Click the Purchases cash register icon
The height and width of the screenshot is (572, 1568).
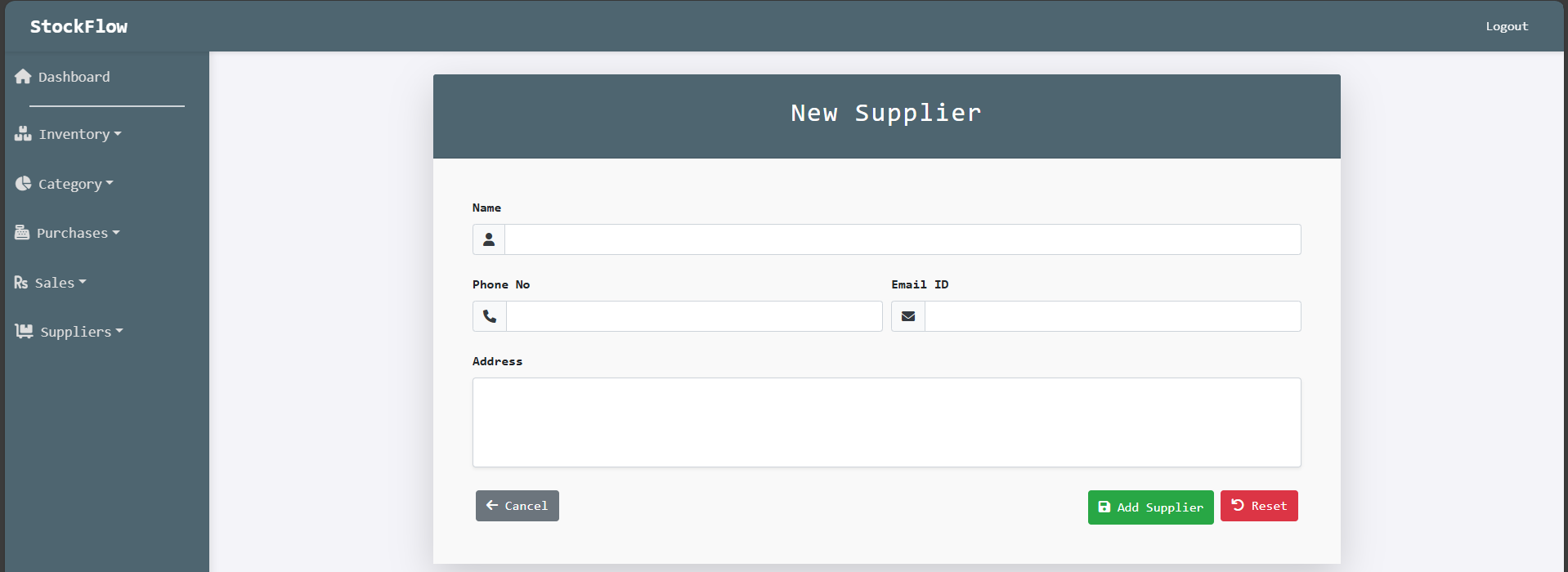click(22, 233)
